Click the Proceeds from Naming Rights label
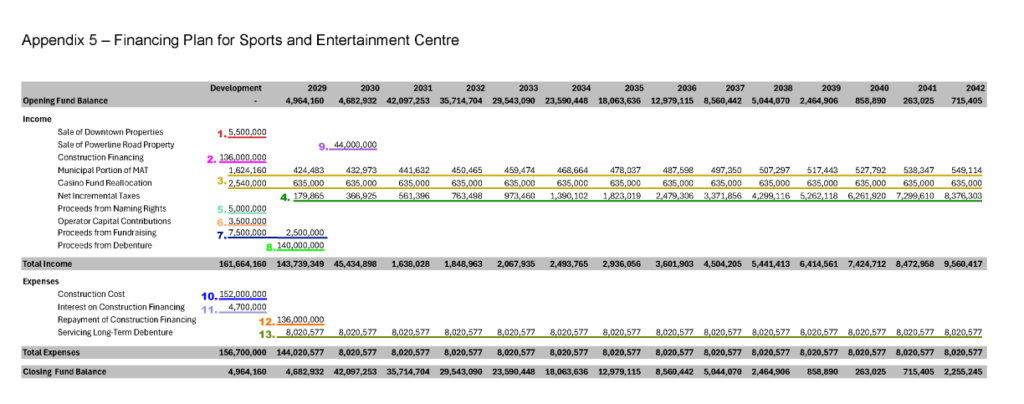The image size is (1024, 404). [x=112, y=208]
